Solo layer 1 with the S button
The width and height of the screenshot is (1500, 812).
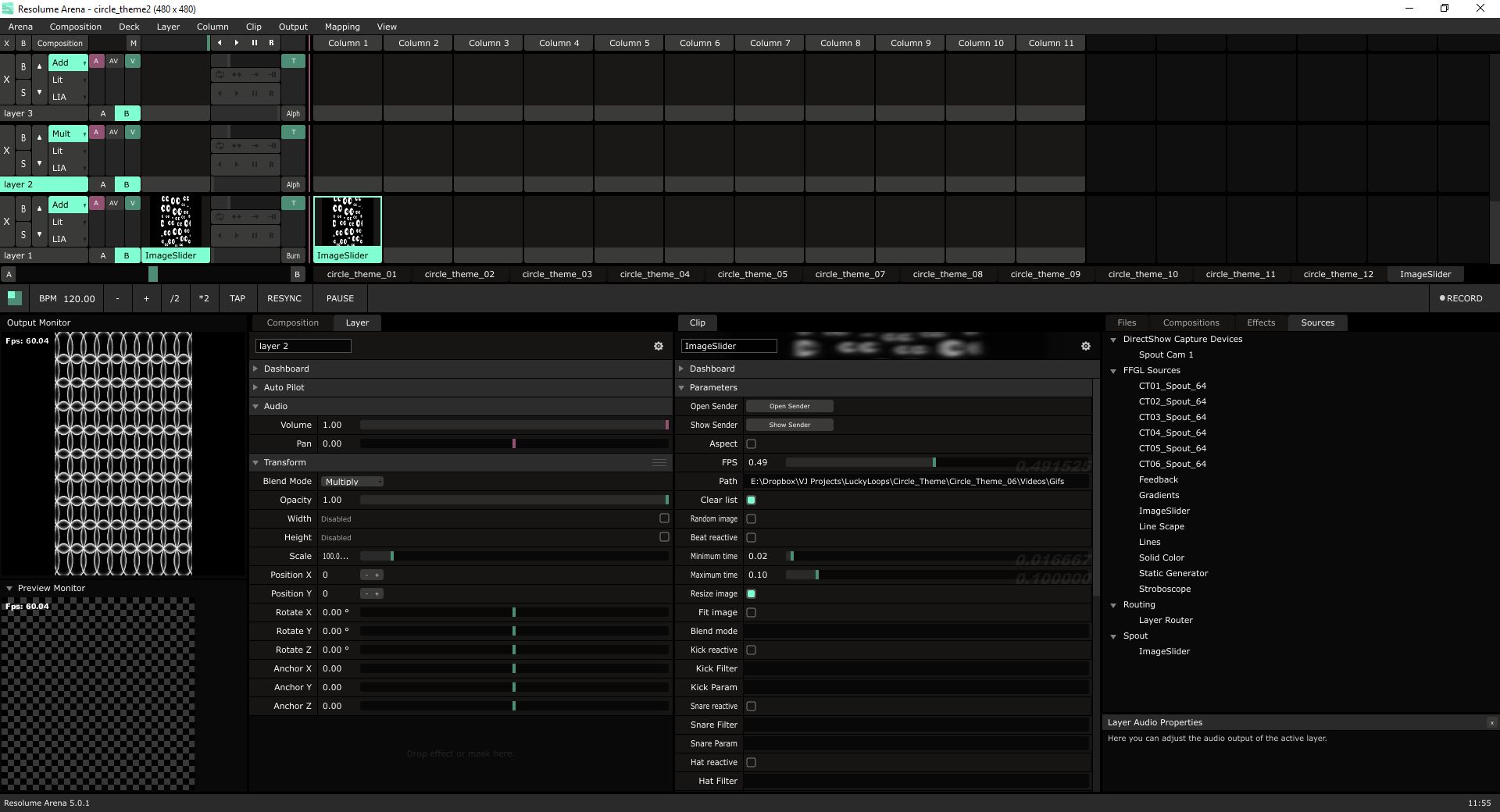pos(23,234)
